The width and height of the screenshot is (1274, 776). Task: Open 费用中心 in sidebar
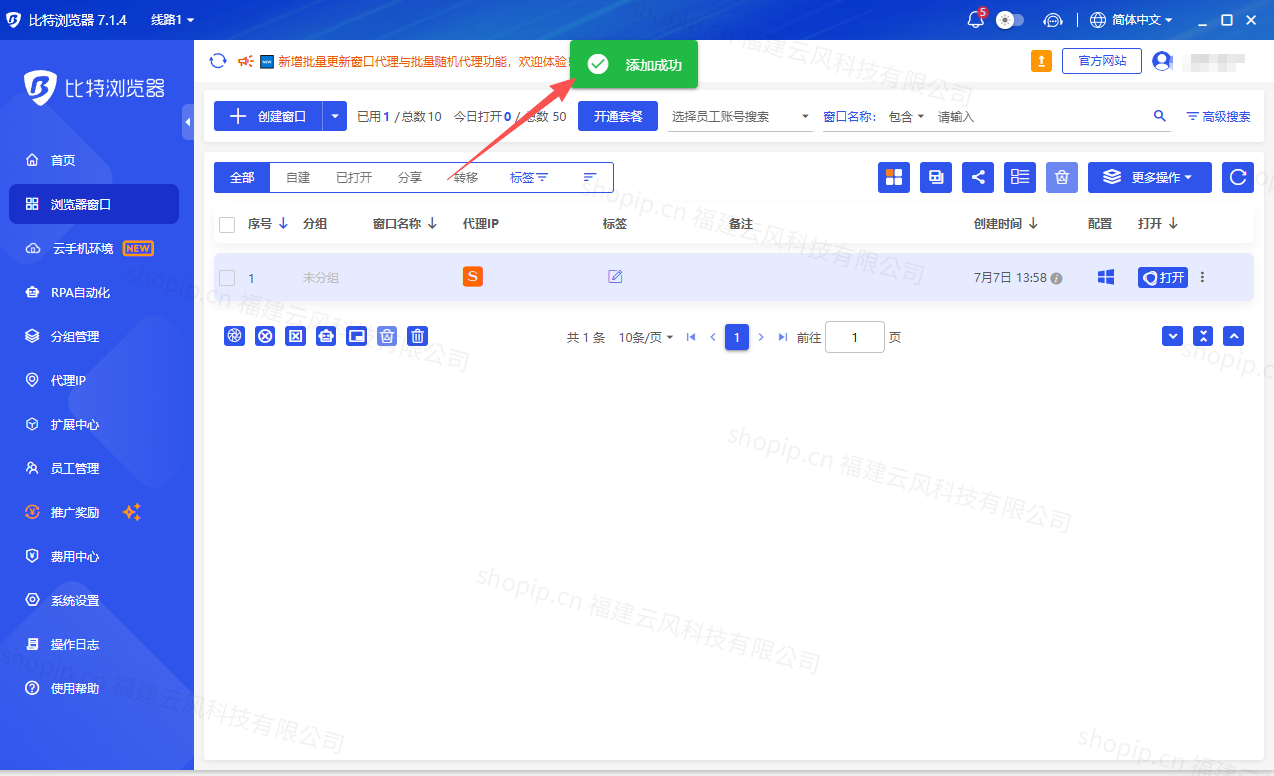click(94, 556)
